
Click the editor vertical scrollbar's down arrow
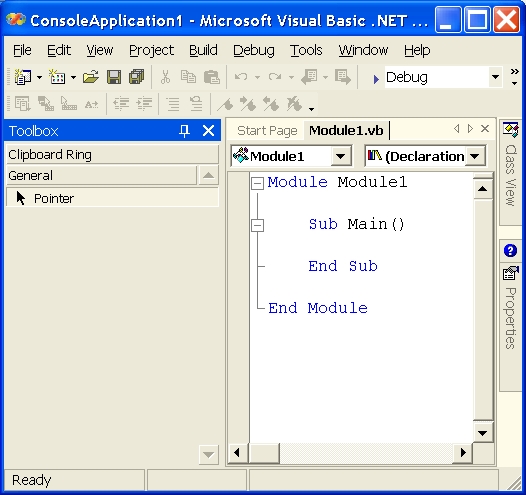coord(483,433)
